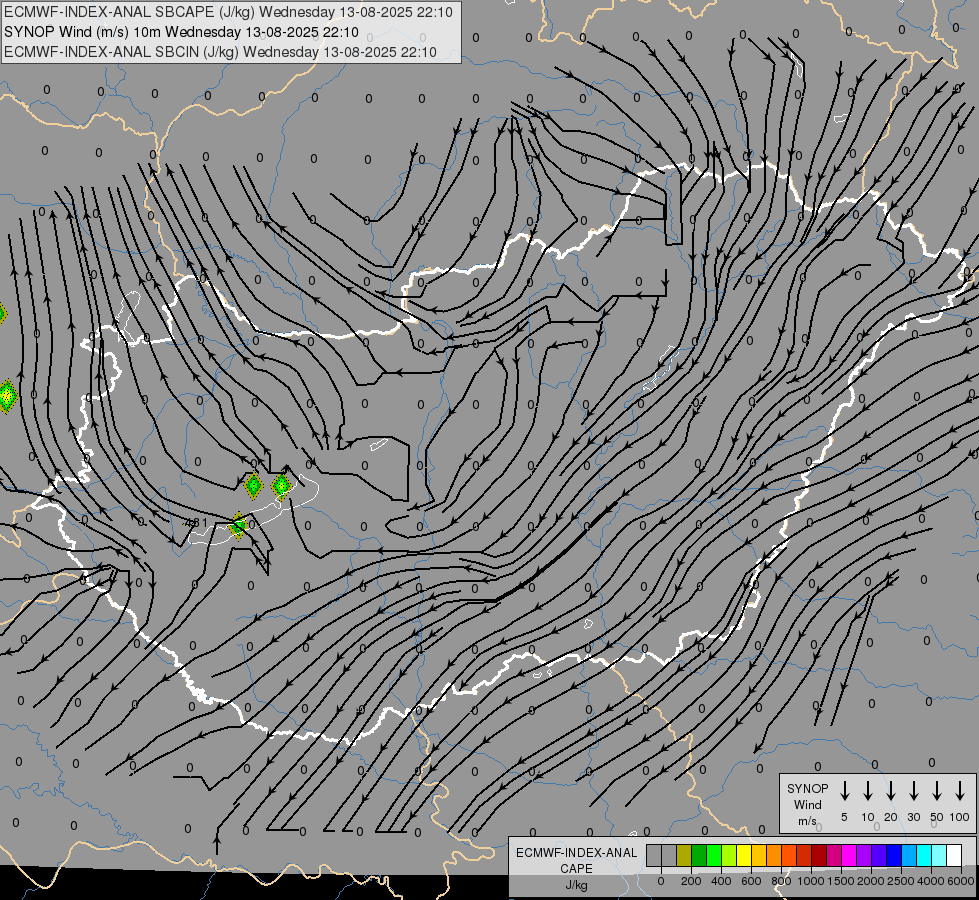The height and width of the screenshot is (900, 979).
Task: Pick the olive swatch in CAPE legend
Action: pos(684,855)
